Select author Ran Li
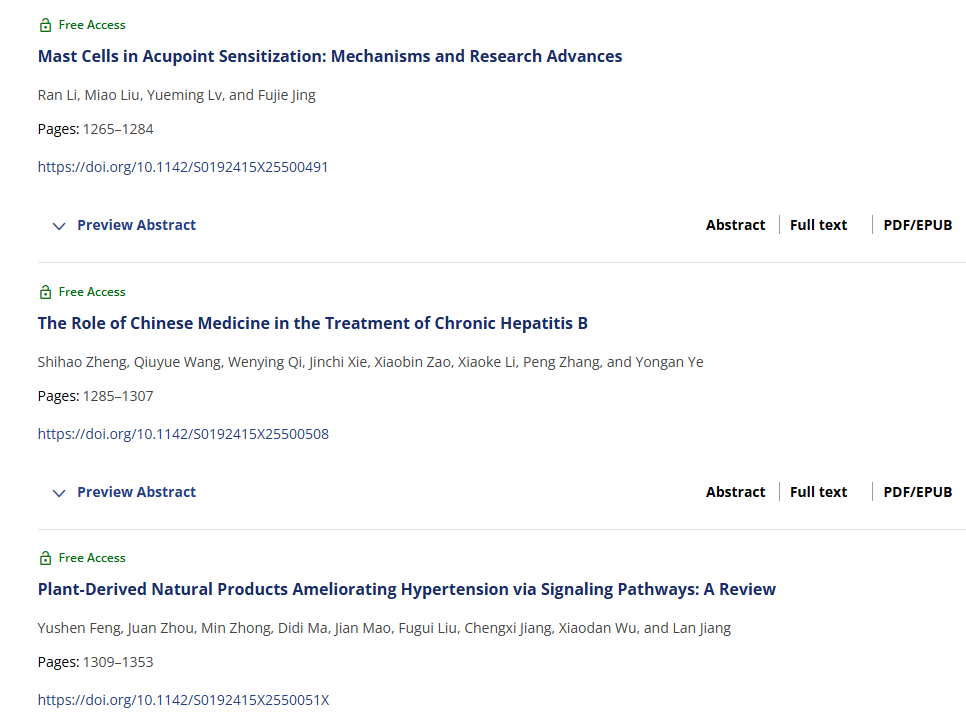 click(x=55, y=94)
